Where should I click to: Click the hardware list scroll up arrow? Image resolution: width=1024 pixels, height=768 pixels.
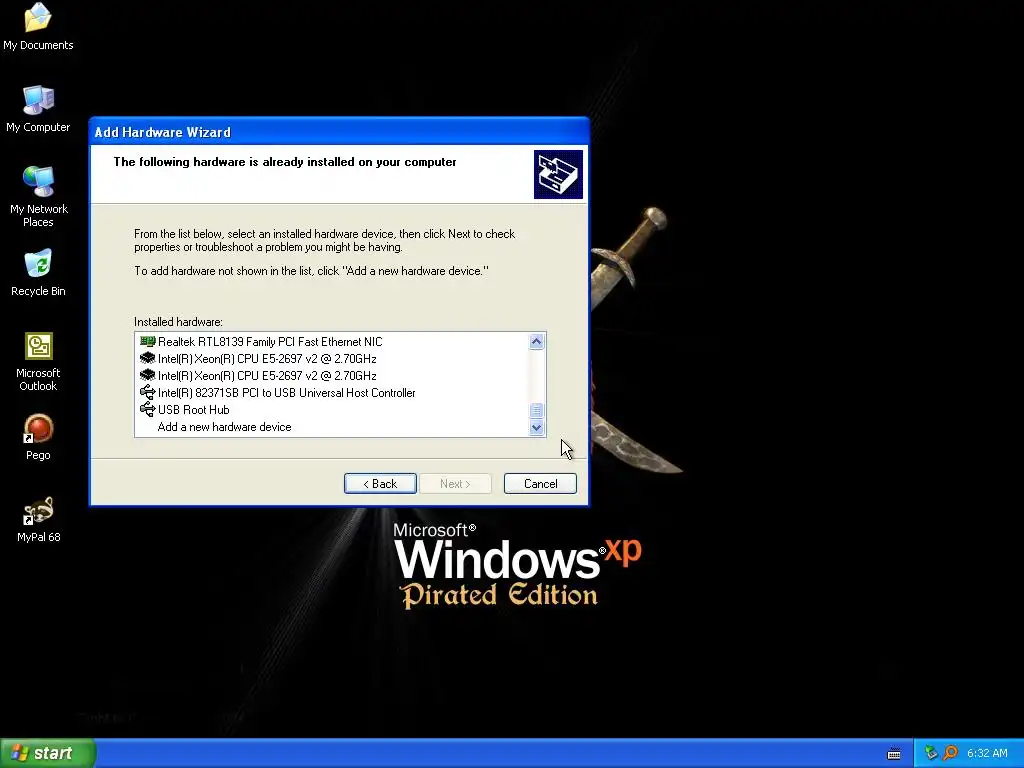pos(536,342)
